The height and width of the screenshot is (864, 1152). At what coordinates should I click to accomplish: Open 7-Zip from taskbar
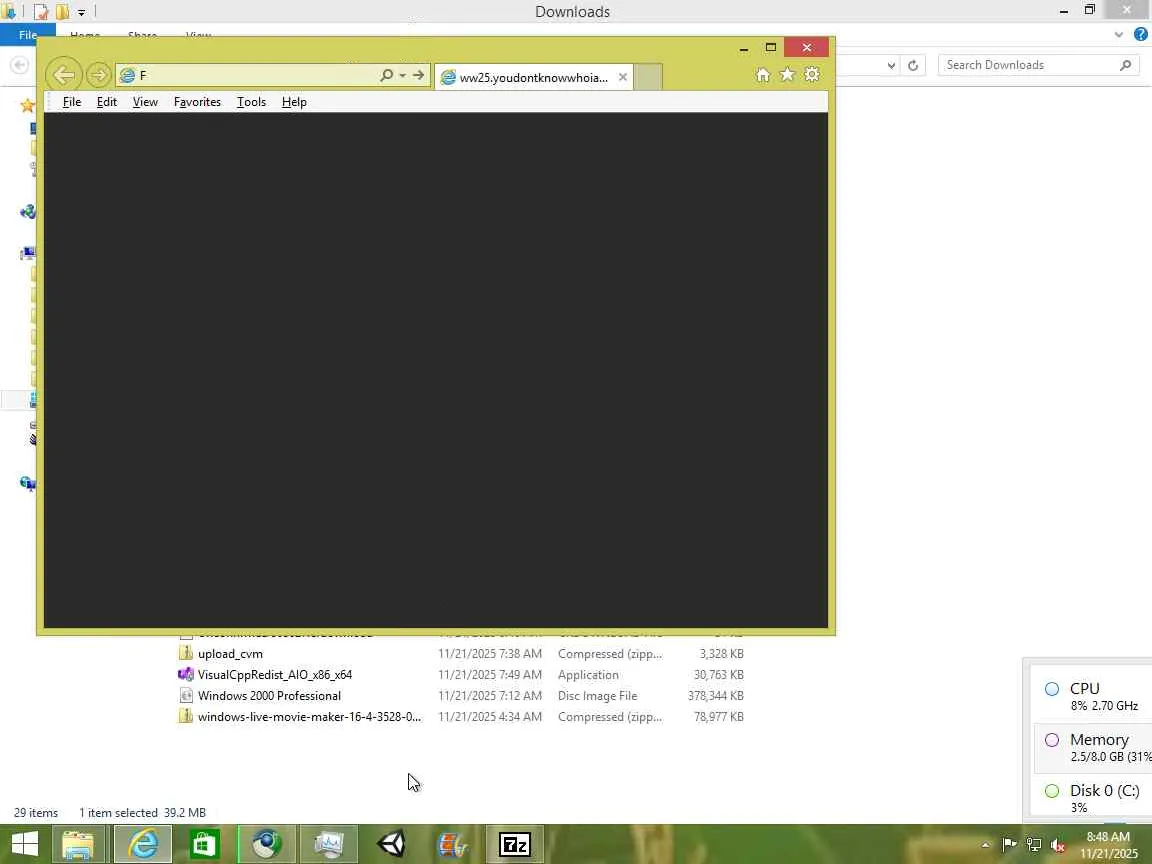(x=515, y=844)
